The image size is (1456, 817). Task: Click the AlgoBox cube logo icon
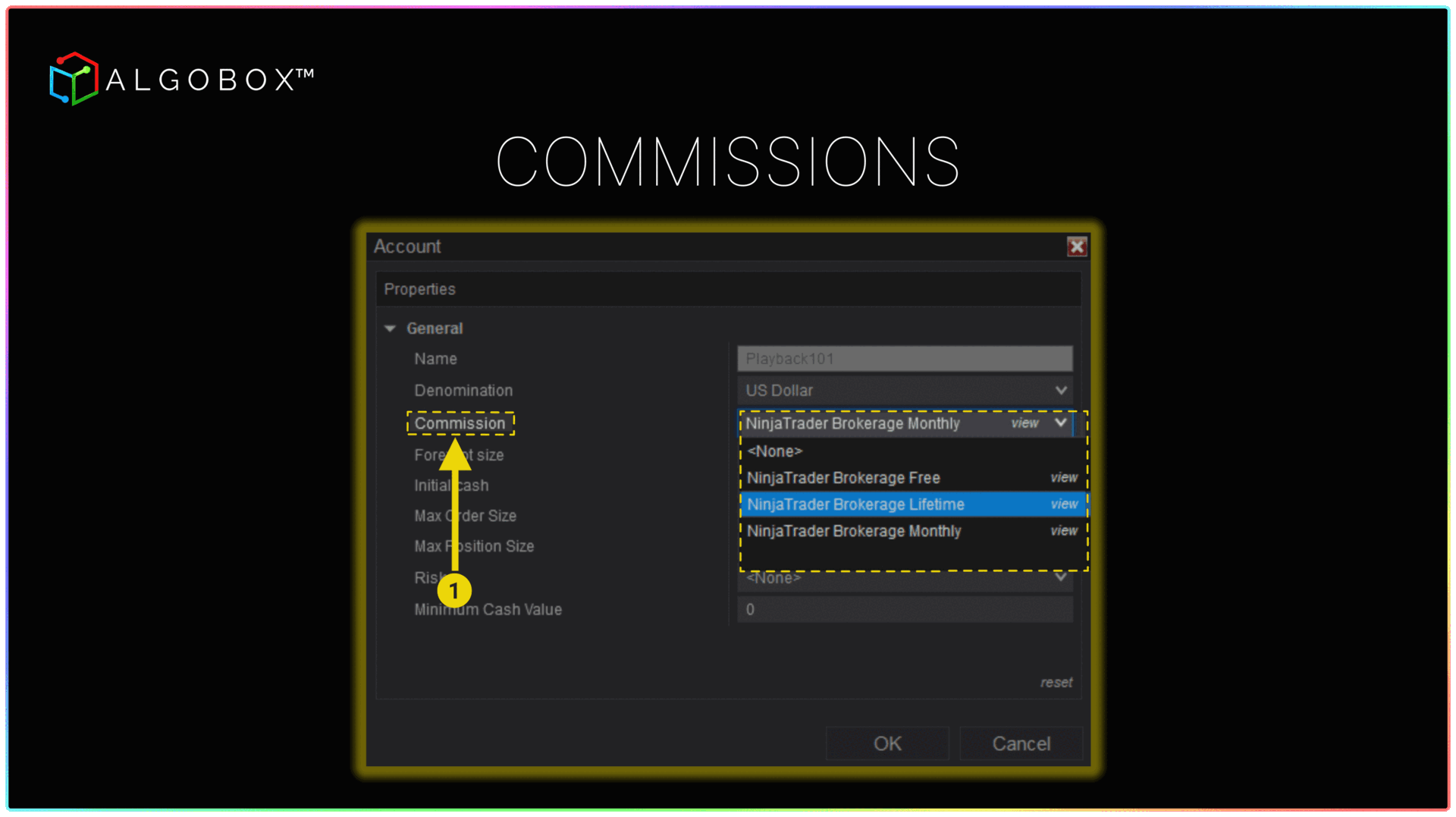pos(74,79)
